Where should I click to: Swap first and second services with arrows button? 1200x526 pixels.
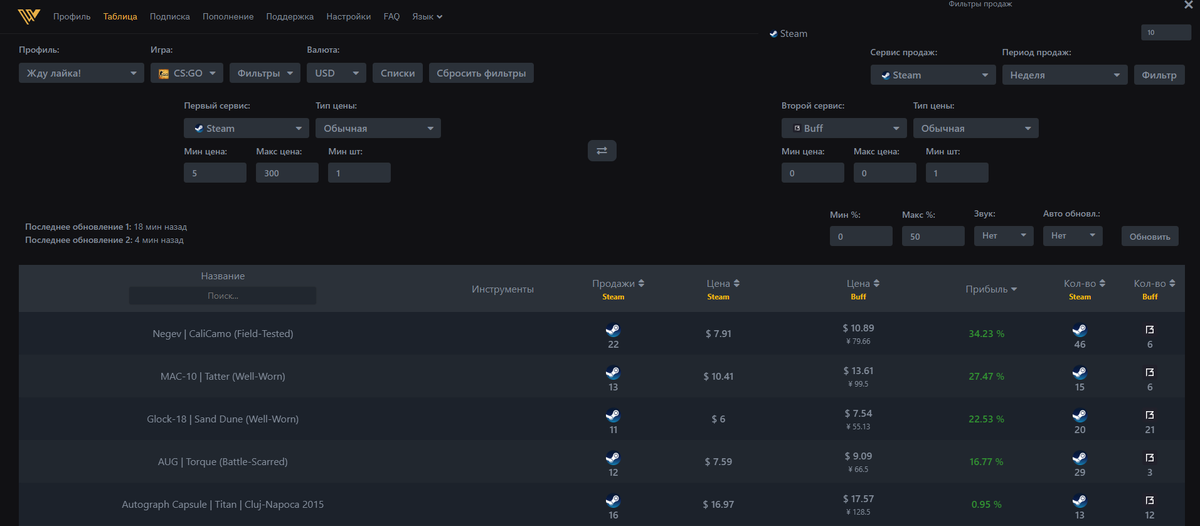point(602,150)
